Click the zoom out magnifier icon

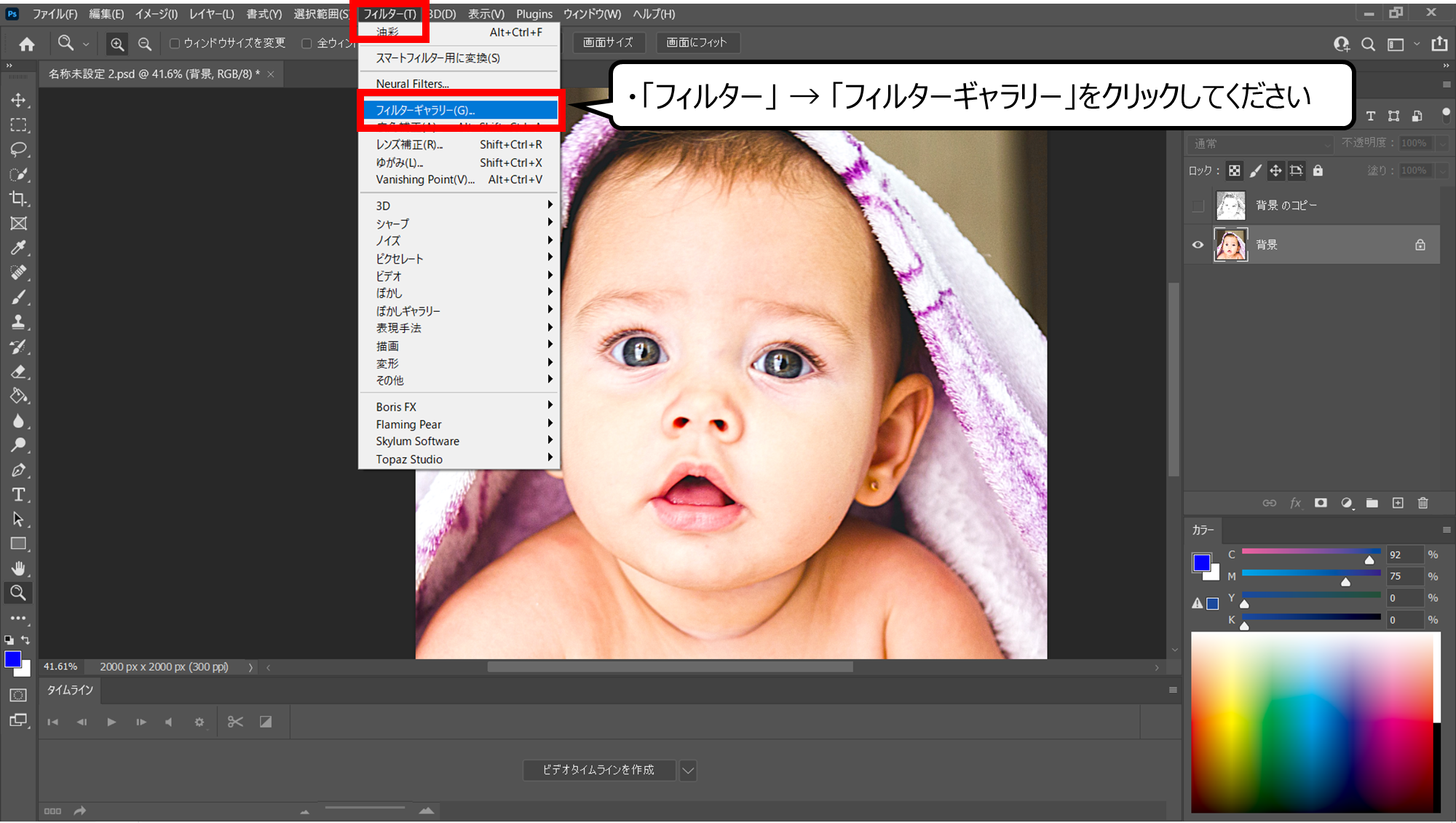pos(145,44)
